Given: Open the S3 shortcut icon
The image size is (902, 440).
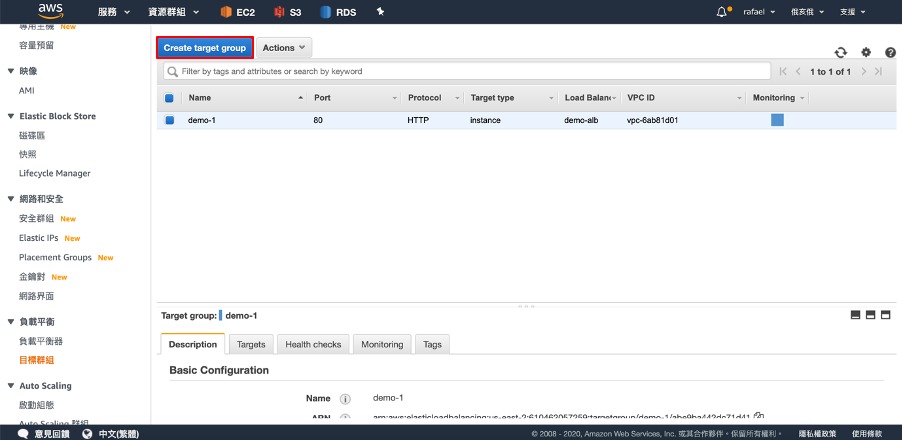Looking at the screenshot, I should [279, 12].
